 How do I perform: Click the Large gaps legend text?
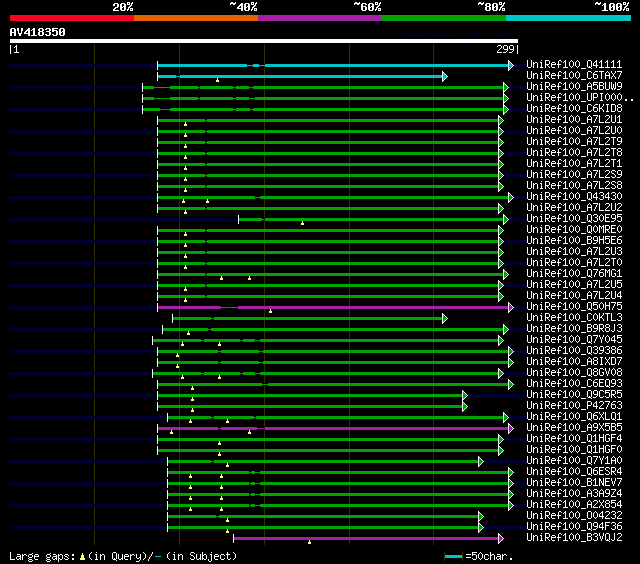(x=123, y=557)
